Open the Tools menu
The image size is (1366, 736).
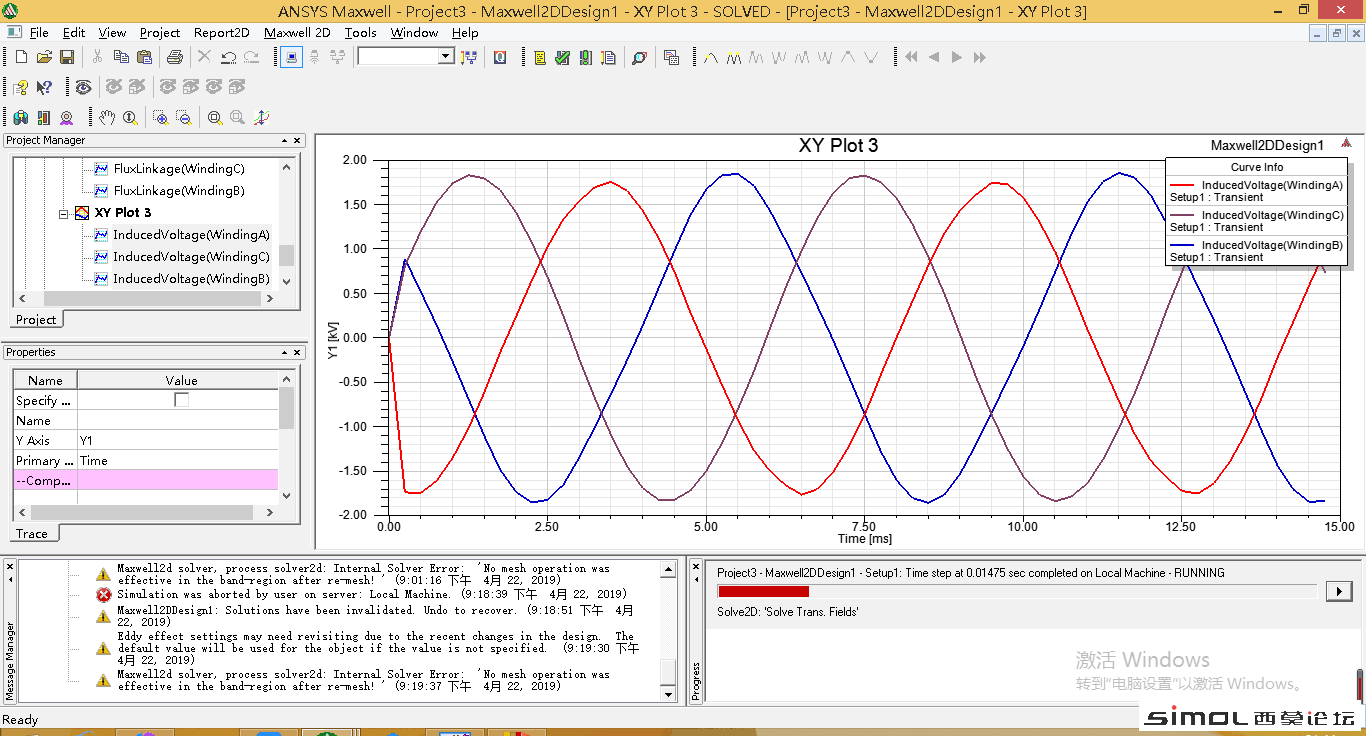coord(360,32)
